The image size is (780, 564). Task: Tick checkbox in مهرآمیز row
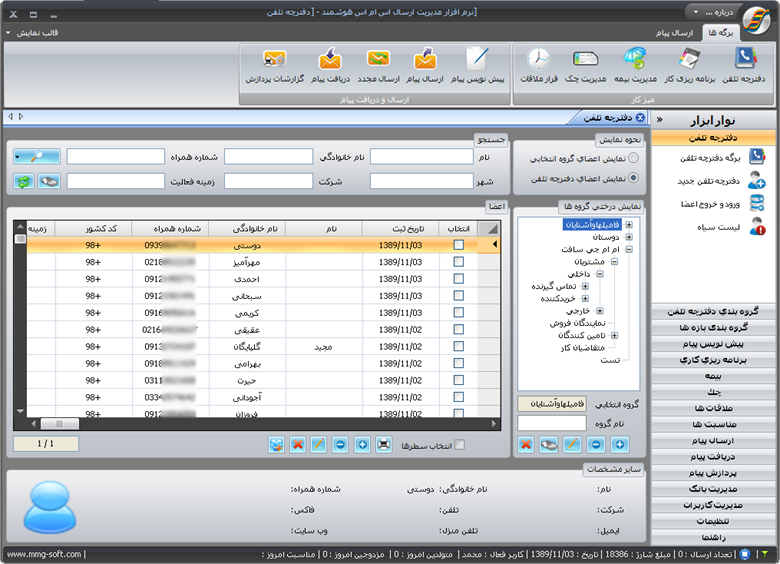click(x=459, y=262)
